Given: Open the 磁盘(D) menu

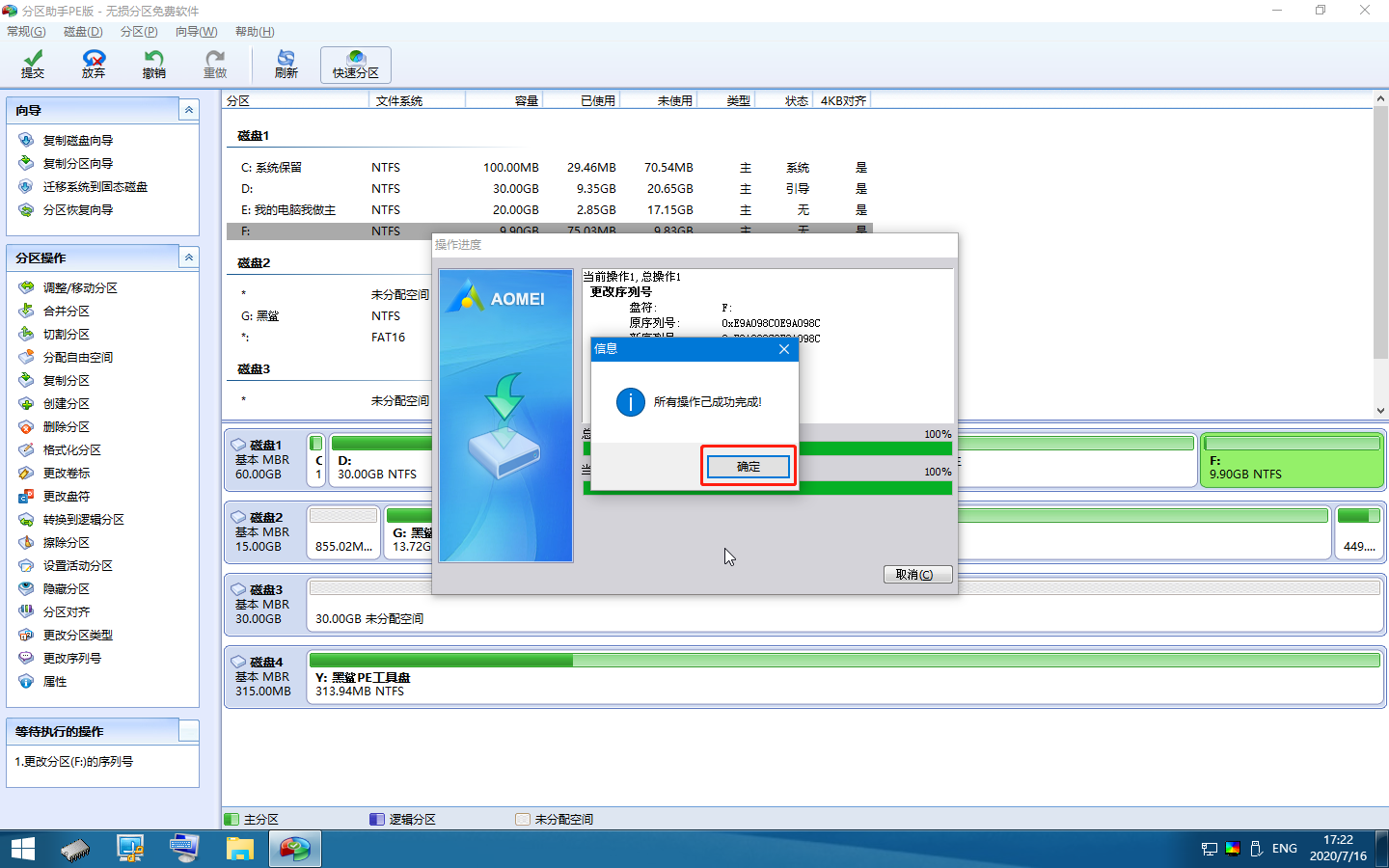Looking at the screenshot, I should [83, 32].
